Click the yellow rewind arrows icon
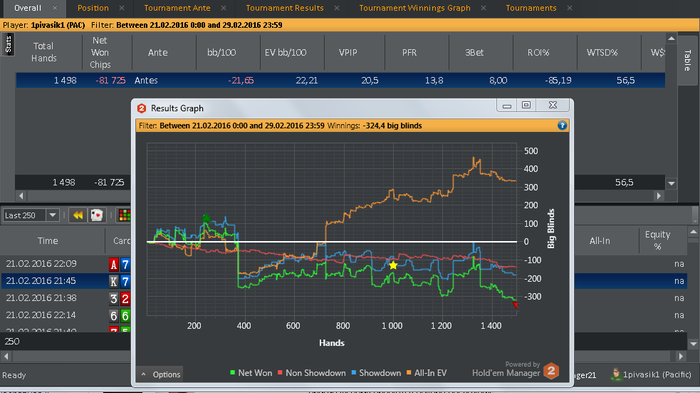 point(78,215)
